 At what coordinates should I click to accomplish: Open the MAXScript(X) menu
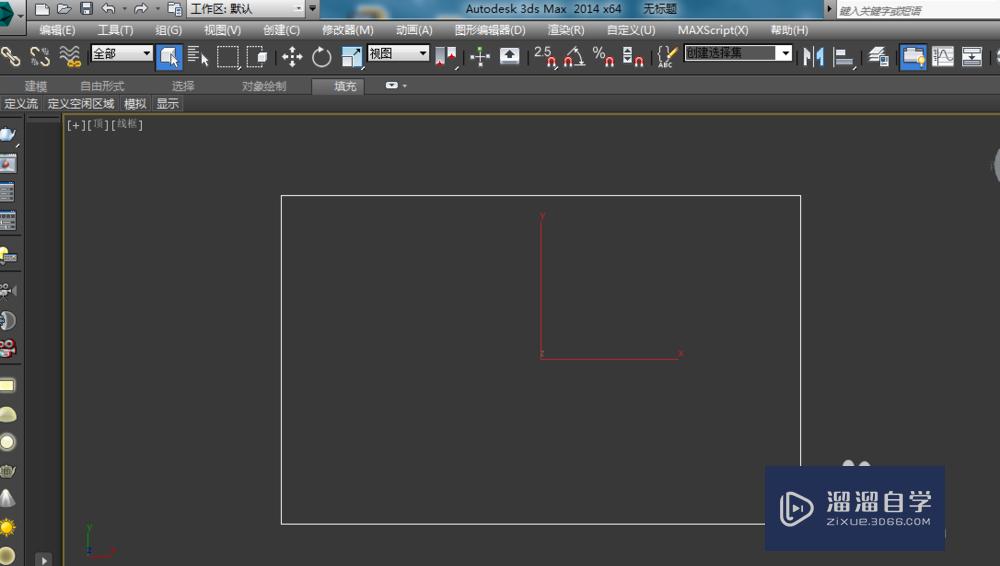click(713, 30)
